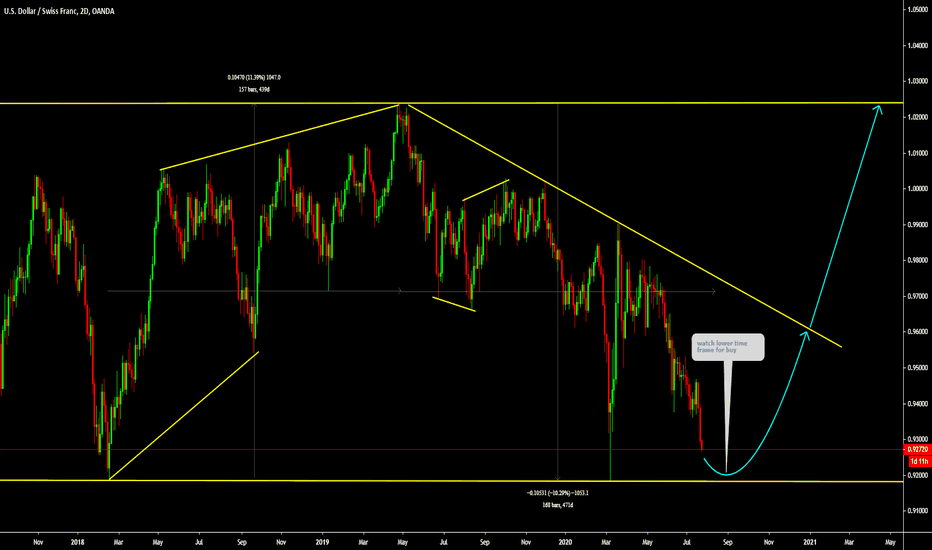Click the '-0.10531 (-10.29%) -1053.1' measurement label

coord(558,493)
